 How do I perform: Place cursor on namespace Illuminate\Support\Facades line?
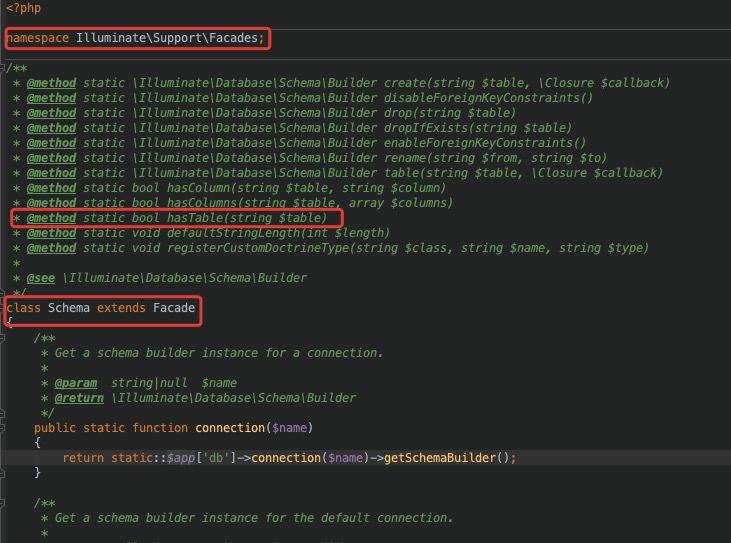coord(135,38)
